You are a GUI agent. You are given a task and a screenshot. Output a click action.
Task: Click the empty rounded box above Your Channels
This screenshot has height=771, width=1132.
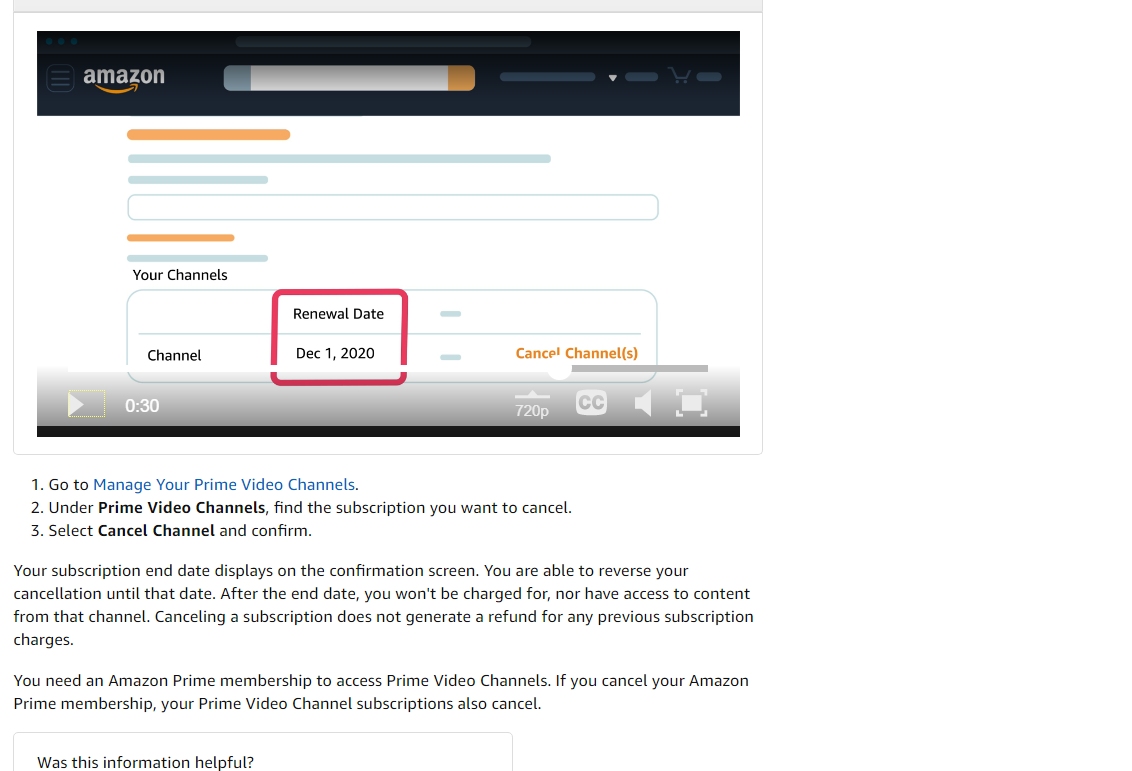coord(393,207)
